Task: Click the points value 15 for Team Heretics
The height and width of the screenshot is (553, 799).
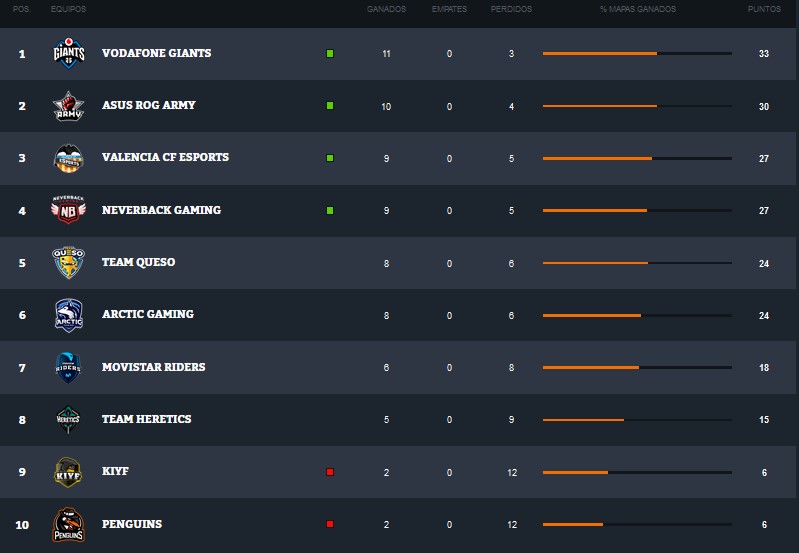Action: (764, 419)
